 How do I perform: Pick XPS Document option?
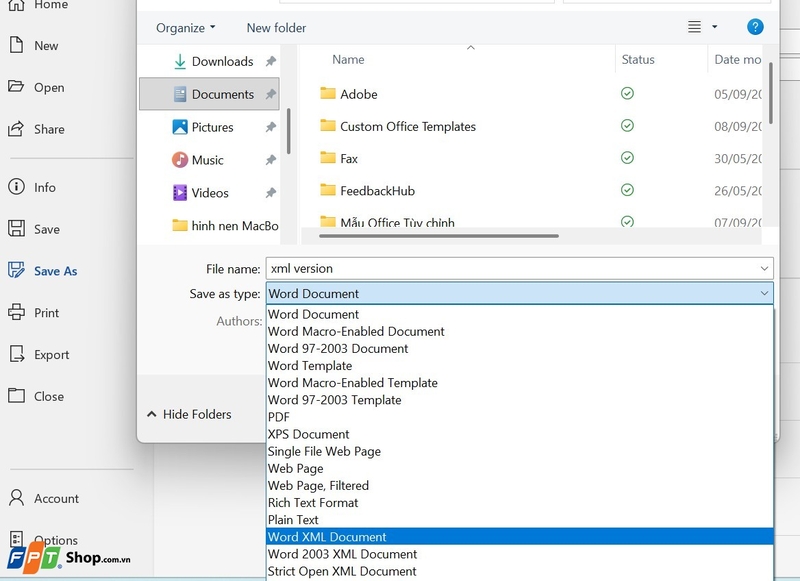coord(520,434)
